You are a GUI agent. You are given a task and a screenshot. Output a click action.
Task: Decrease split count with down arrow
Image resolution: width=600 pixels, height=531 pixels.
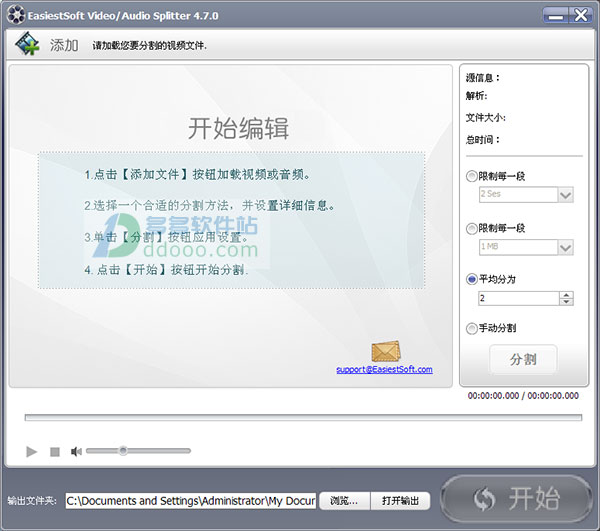click(x=566, y=302)
